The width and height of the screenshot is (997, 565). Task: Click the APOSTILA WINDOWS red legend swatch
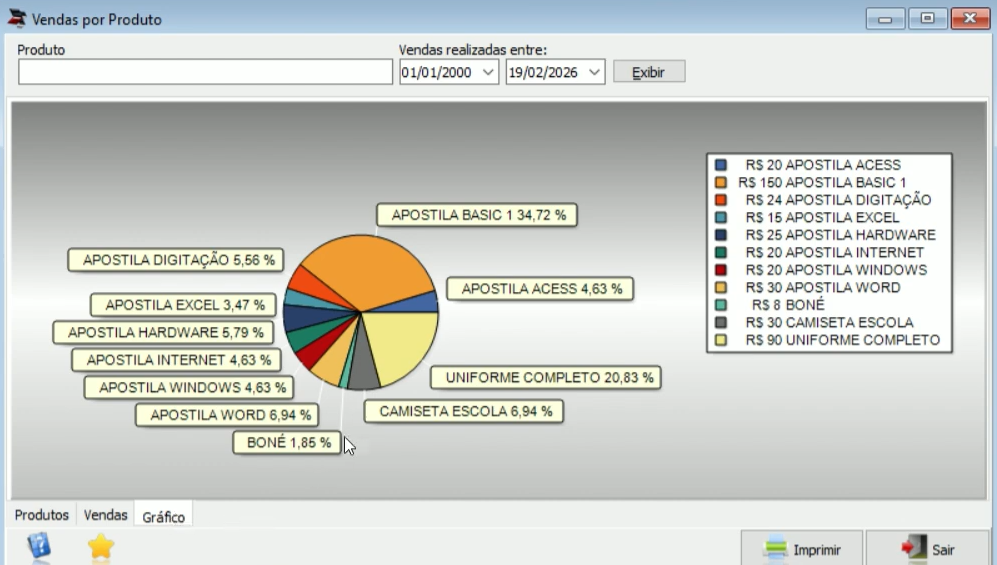720,270
